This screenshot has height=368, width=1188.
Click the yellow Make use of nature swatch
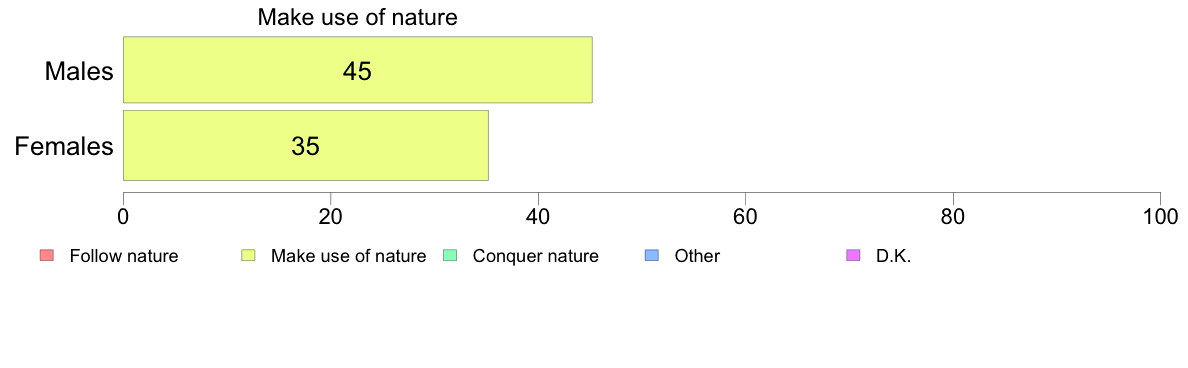(x=247, y=256)
